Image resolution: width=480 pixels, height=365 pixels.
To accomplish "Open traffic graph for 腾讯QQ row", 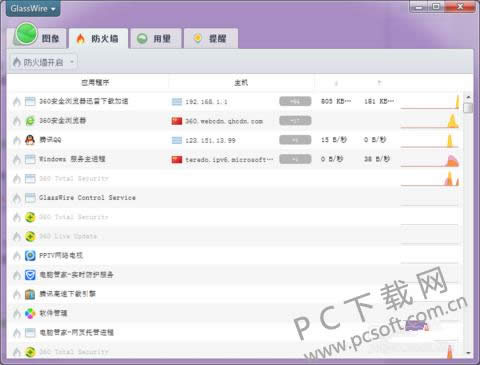I will pos(429,140).
